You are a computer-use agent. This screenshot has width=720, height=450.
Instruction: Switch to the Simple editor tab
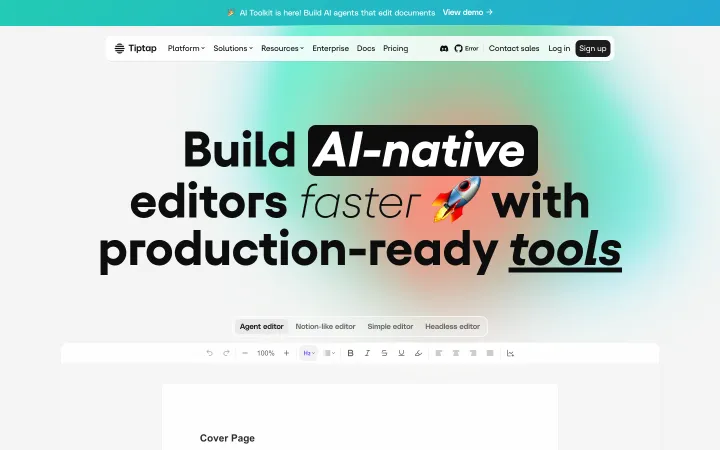pyautogui.click(x=390, y=326)
